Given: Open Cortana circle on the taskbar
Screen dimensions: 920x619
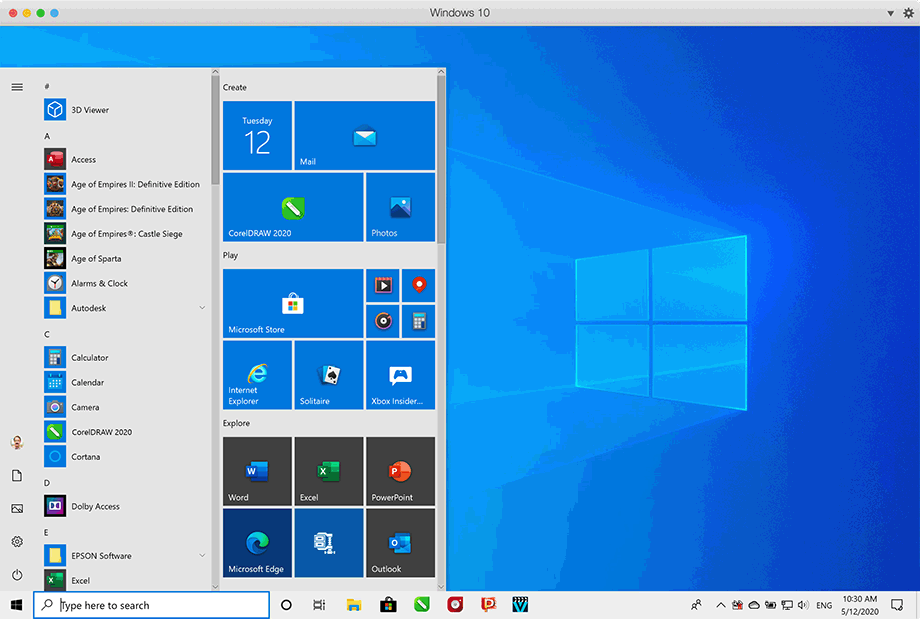Looking at the screenshot, I should click(286, 605).
